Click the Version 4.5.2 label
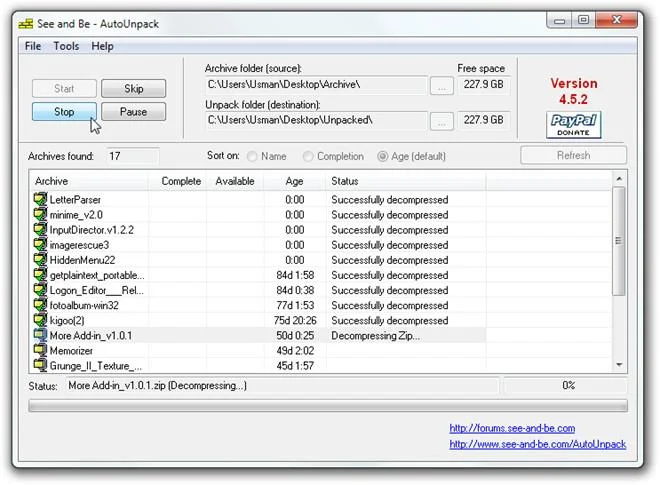660x485 pixels. tap(573, 91)
